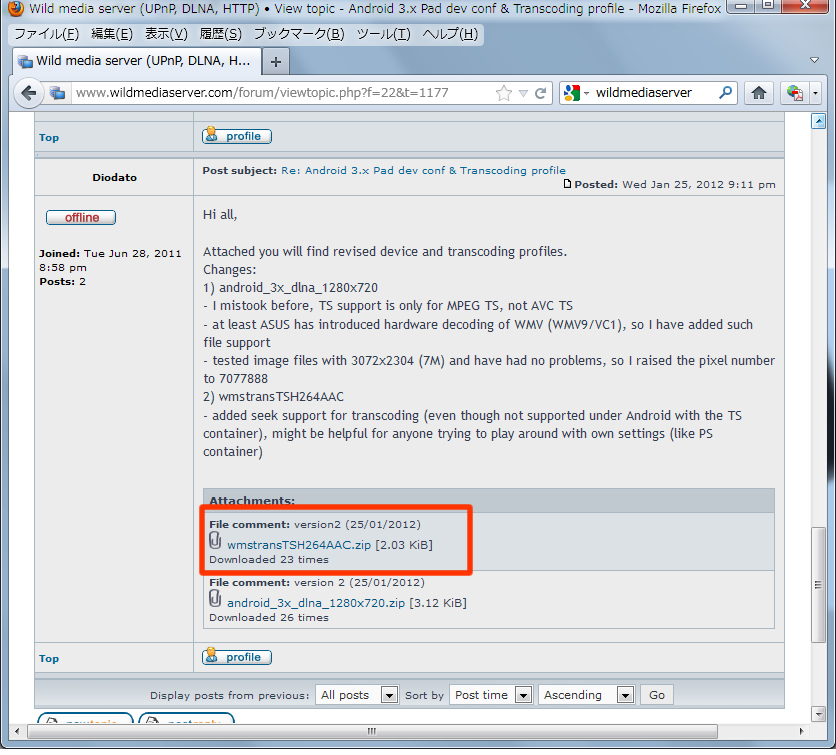Click the Top link below Diodato's post
The width and height of the screenshot is (836, 755).
pyautogui.click(x=49, y=658)
